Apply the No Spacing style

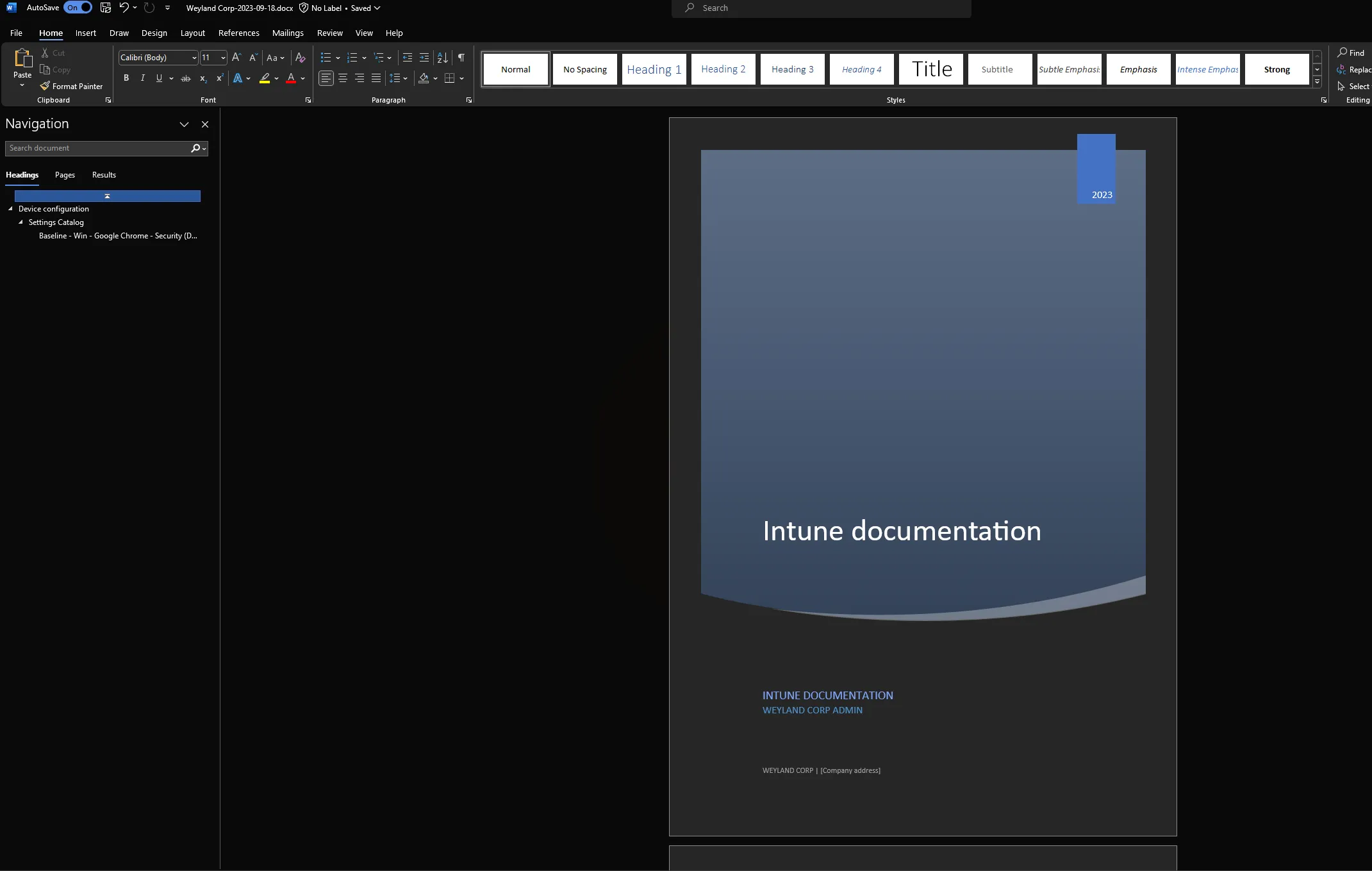coord(584,69)
